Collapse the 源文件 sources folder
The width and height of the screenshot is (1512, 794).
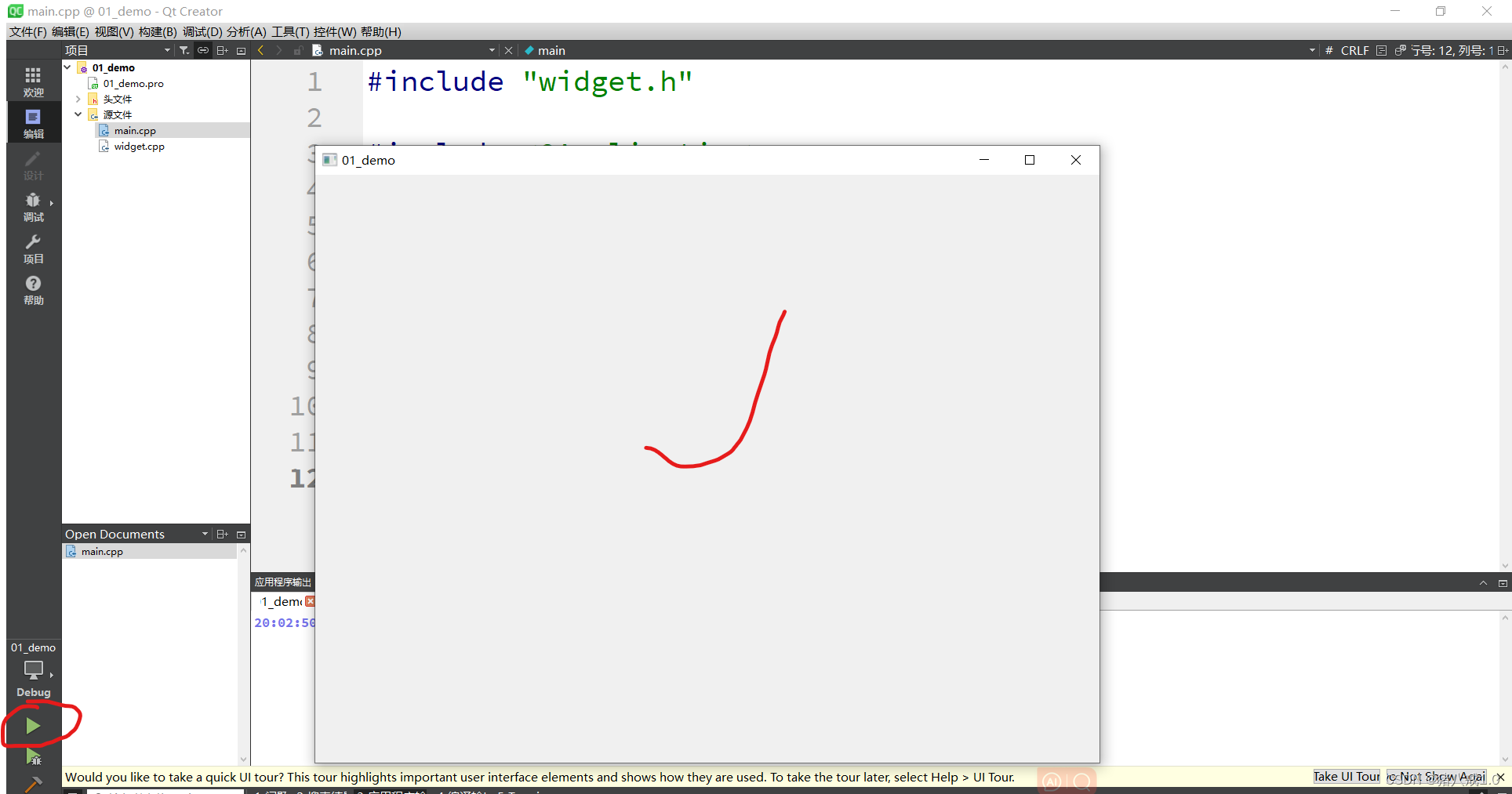pos(78,114)
